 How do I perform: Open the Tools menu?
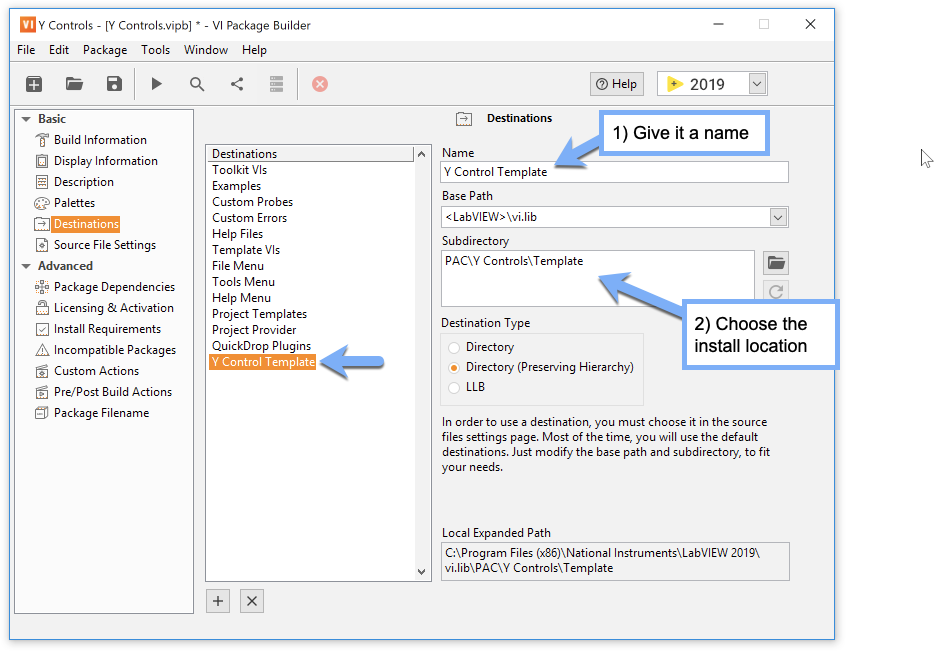click(155, 50)
